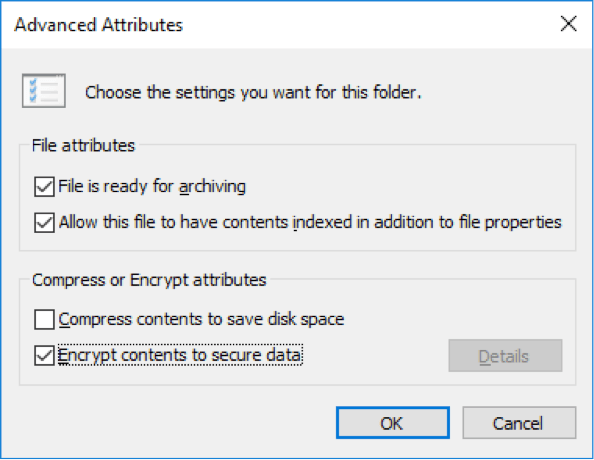
Task: Click the 'Allow this file to have contents indexed' label
Action: (310, 222)
